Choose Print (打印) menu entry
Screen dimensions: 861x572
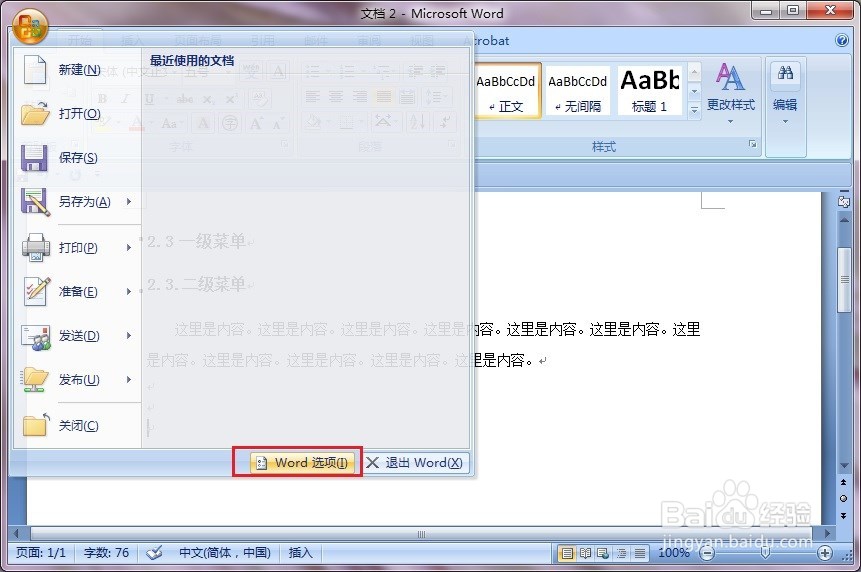77,248
